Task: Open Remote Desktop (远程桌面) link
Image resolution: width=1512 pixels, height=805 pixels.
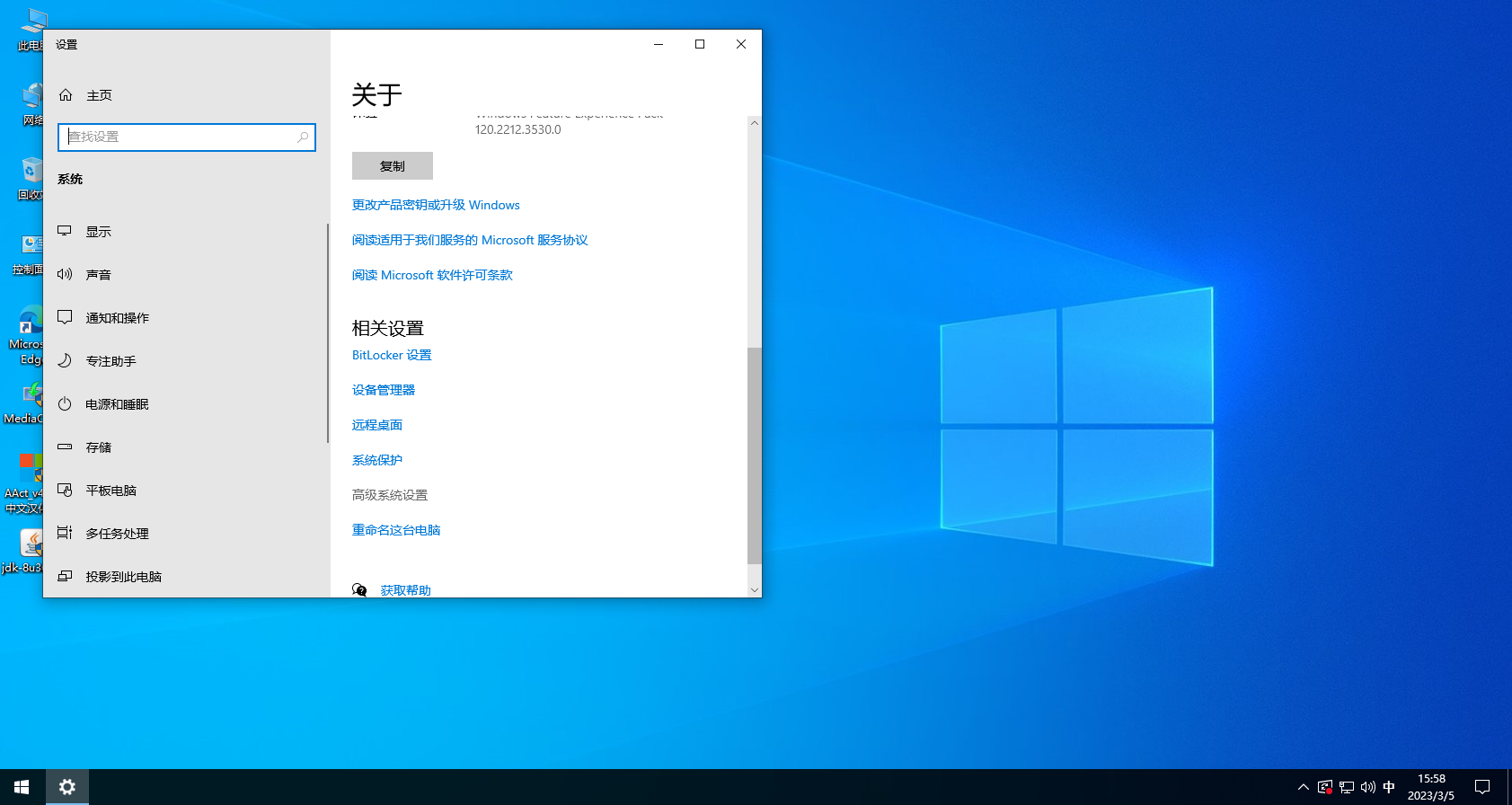Action: coord(377,425)
